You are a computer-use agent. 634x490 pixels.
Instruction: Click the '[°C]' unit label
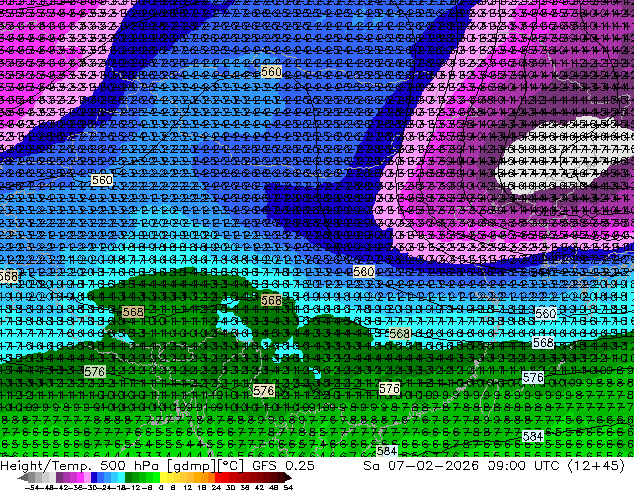[x=231, y=466]
